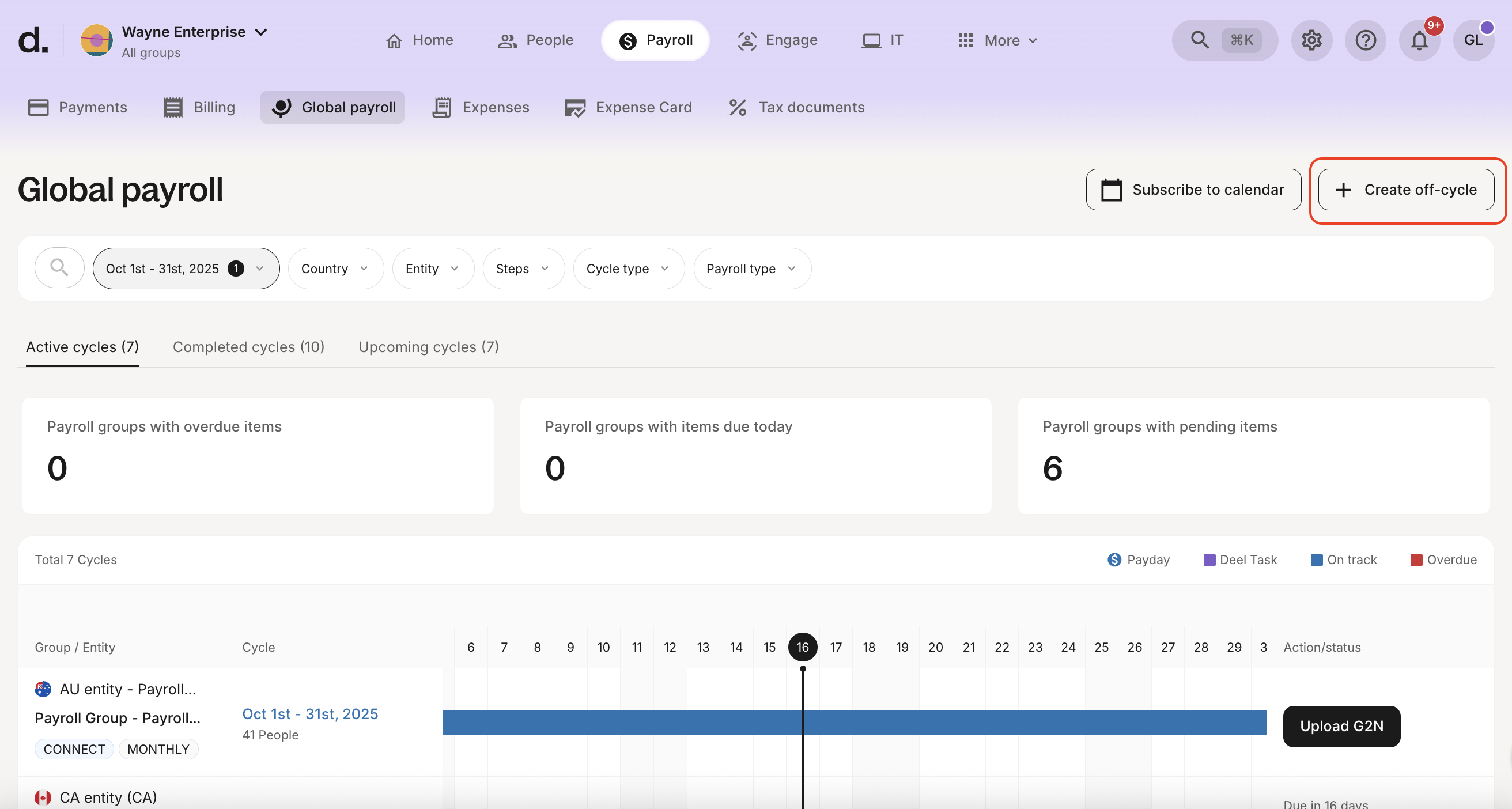
Task: Switch to Completed cycles tab
Action: click(x=248, y=347)
